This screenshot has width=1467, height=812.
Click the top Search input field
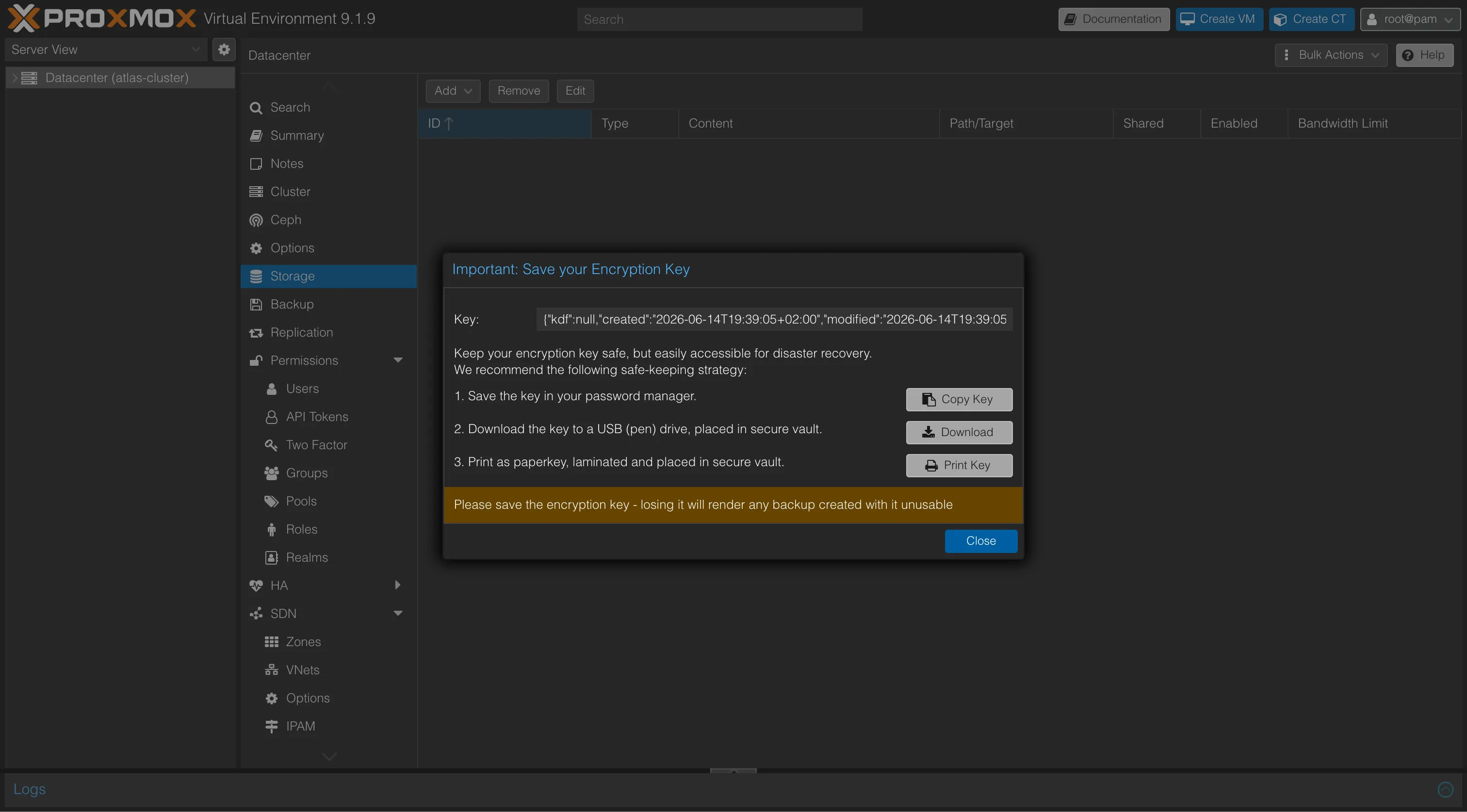tap(719, 19)
